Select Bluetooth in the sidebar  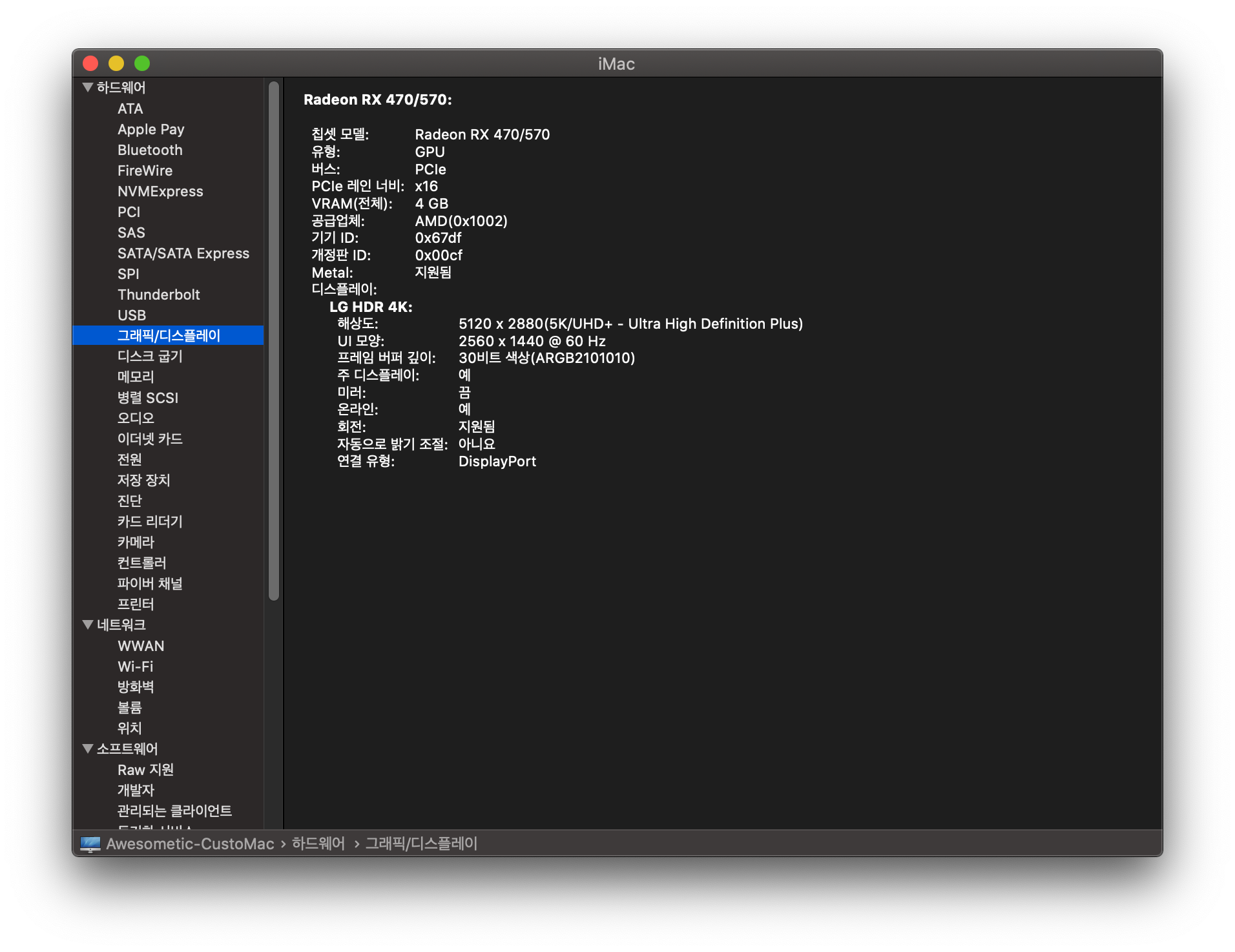tap(150, 150)
